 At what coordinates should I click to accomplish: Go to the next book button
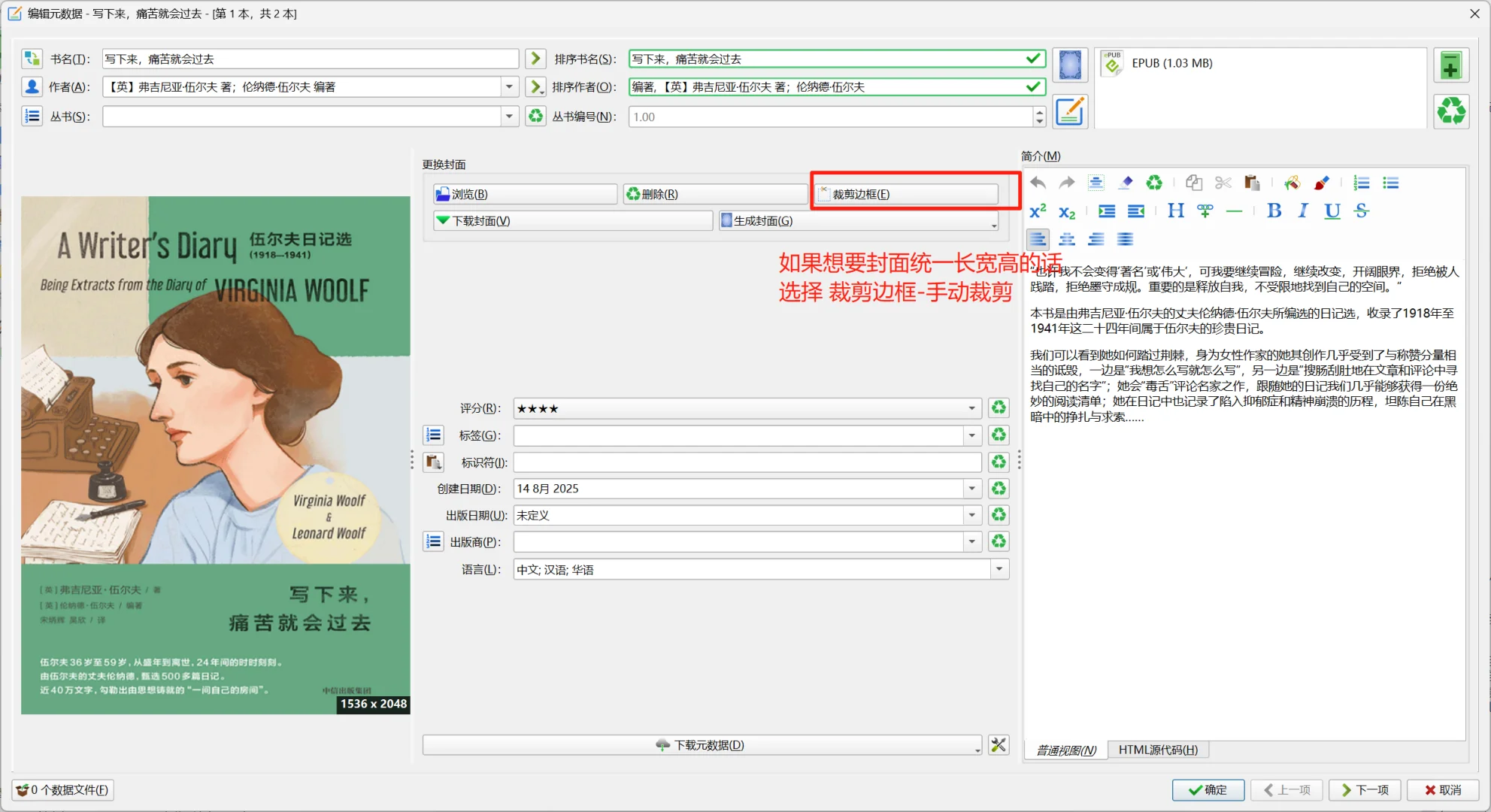1365,789
